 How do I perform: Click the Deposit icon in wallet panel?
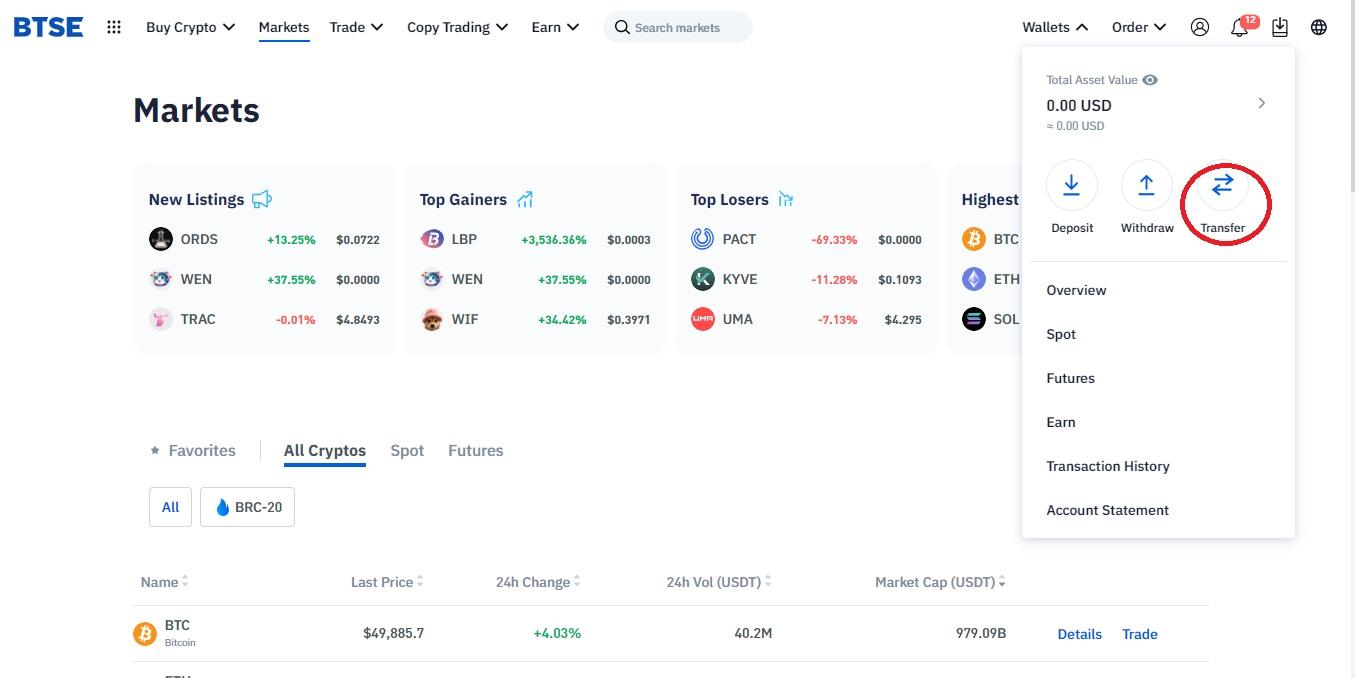tap(1071, 185)
